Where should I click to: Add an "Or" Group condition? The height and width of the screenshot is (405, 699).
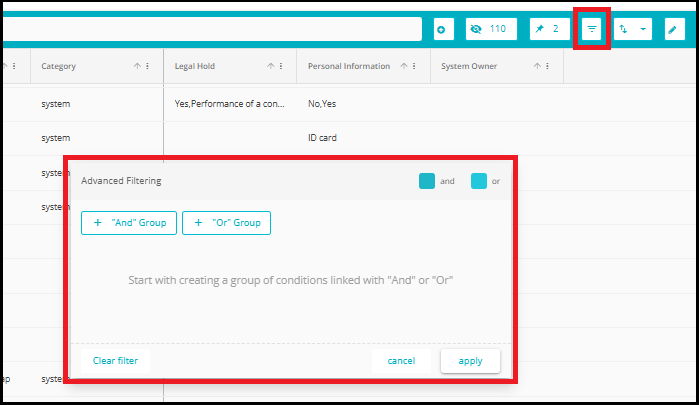226,223
